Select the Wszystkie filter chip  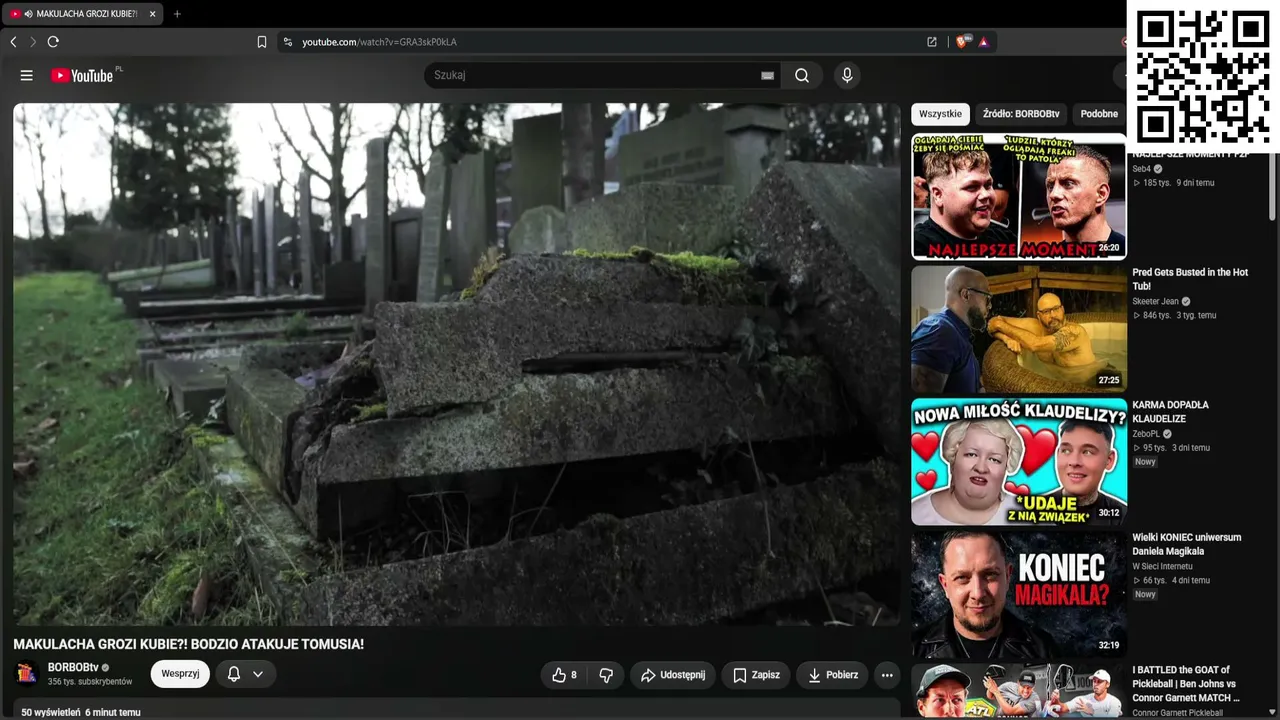tap(941, 114)
